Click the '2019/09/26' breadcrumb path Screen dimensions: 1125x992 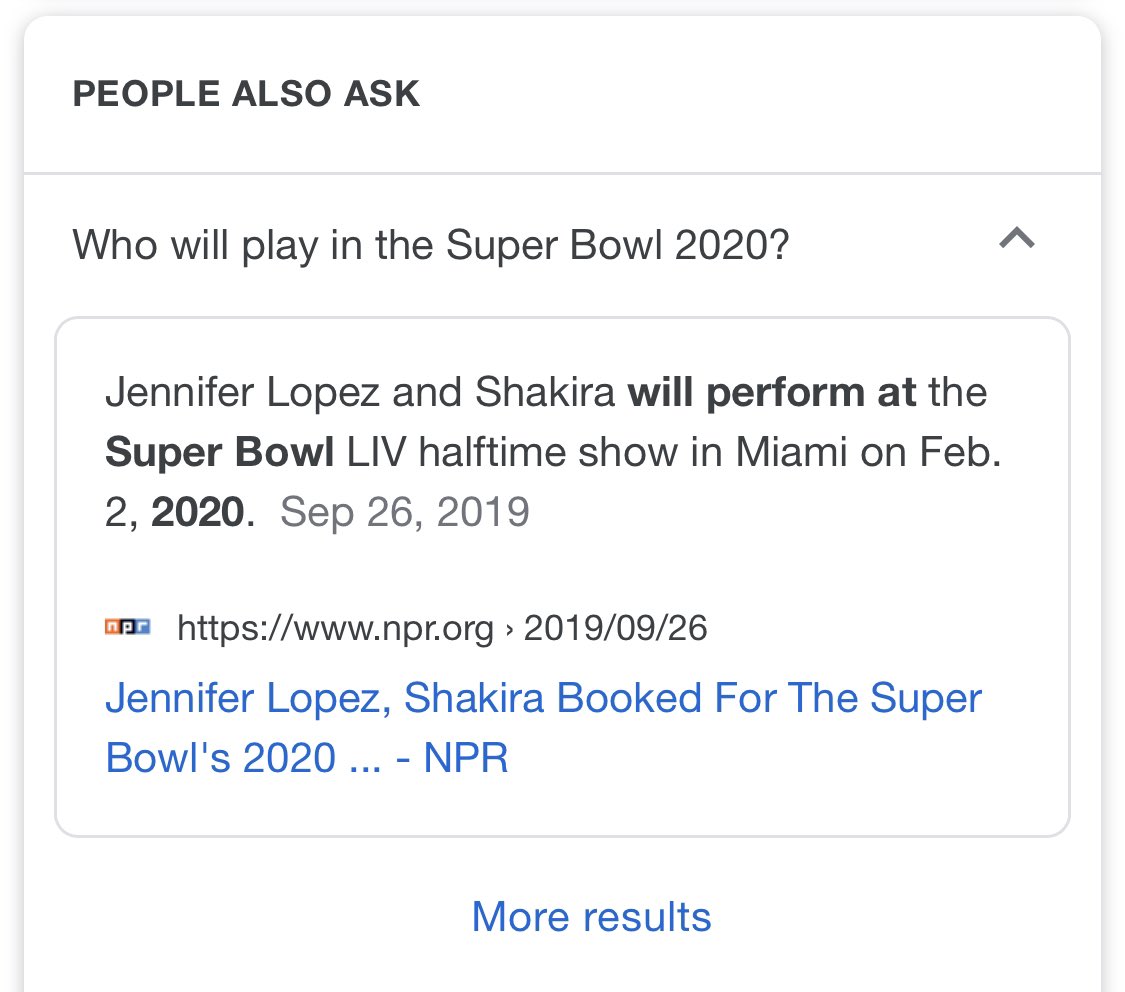point(615,628)
